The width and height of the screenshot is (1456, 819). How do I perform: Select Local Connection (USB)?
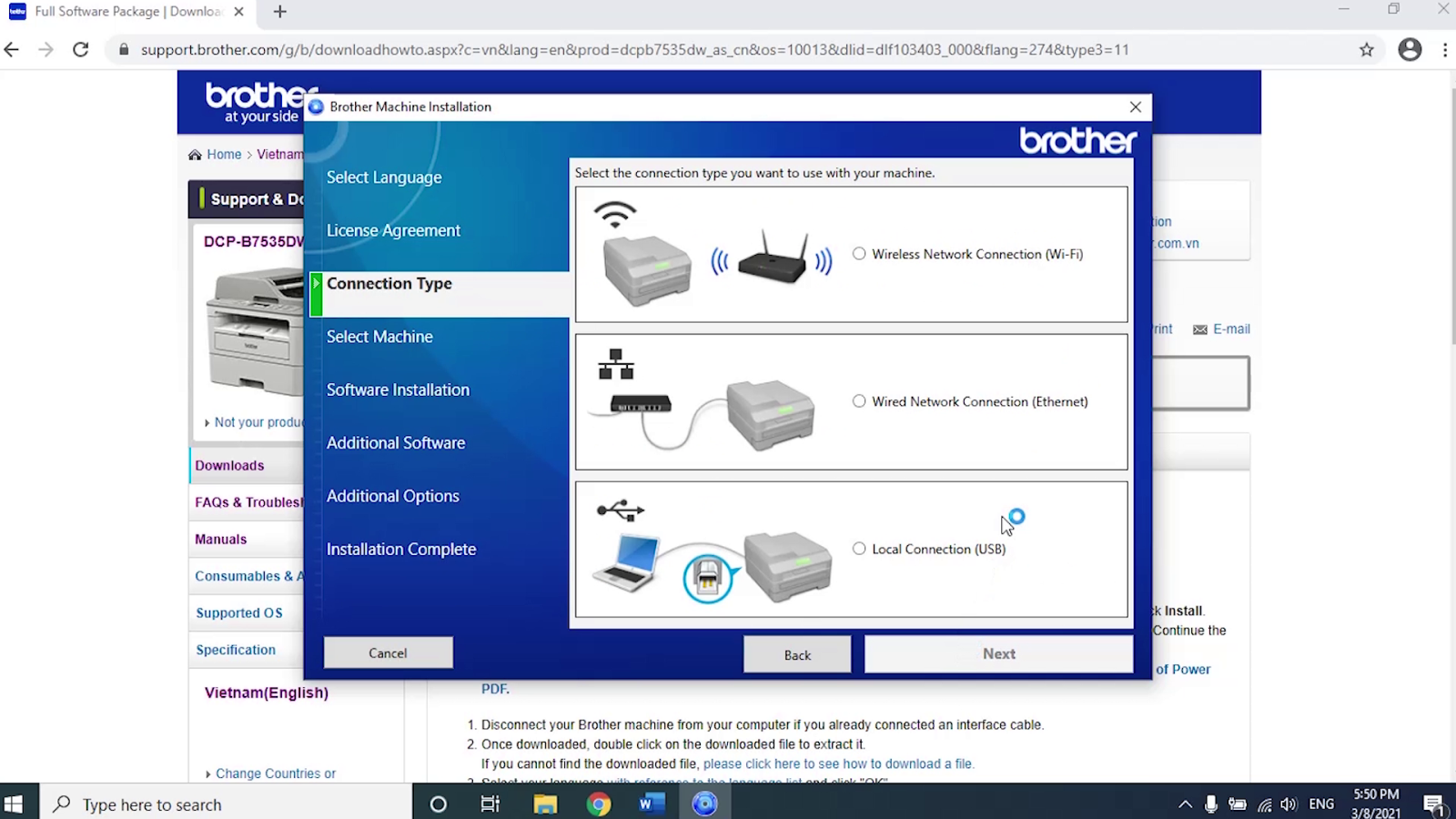pyautogui.click(x=858, y=549)
